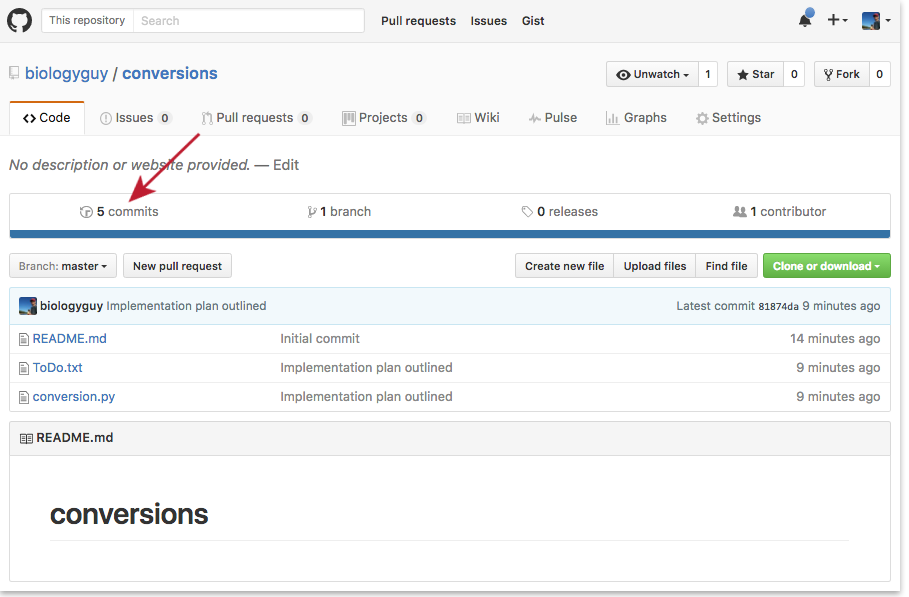Click Issues in top navigation
Screen dimensions: 909x597
click(x=489, y=21)
